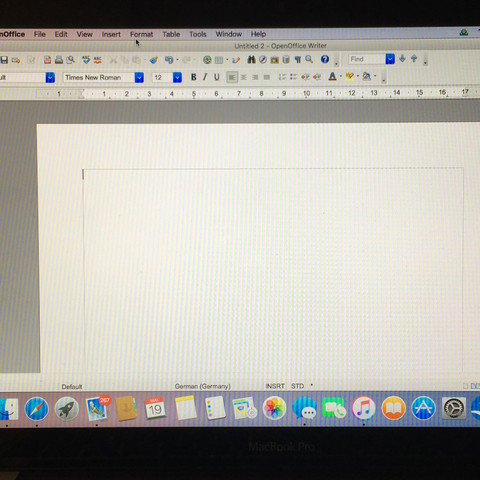Click German (Germany) language in status bar

click(202, 386)
